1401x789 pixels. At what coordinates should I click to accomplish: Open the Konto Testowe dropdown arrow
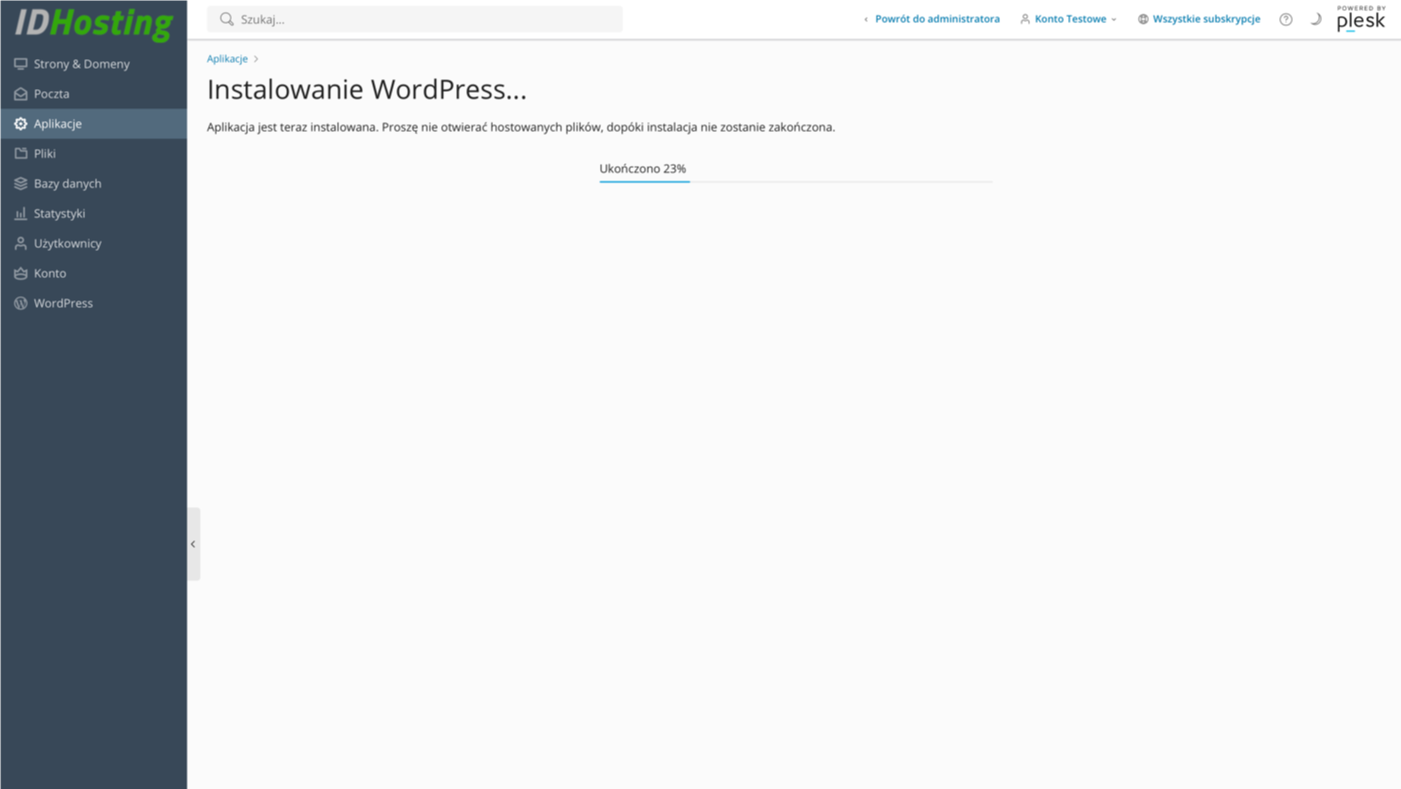1114,19
